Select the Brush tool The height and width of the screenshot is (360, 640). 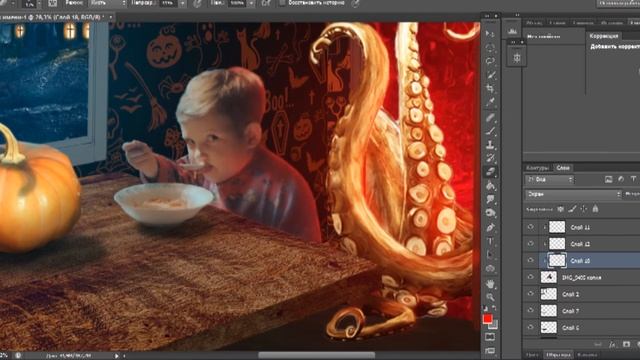490,131
